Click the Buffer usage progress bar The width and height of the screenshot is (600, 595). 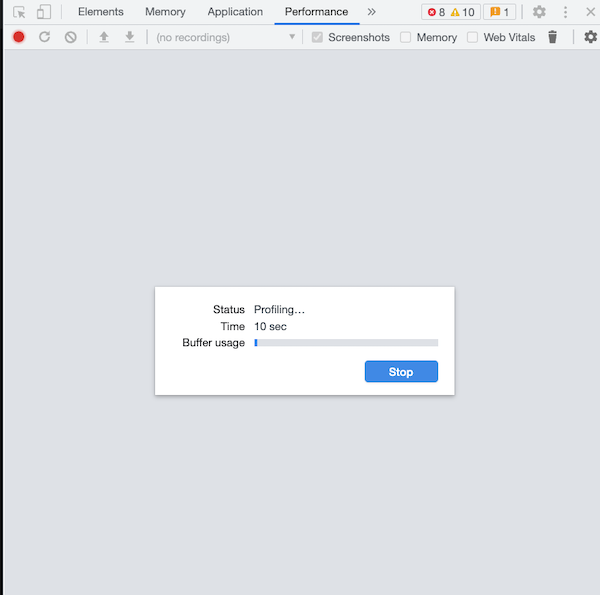(x=346, y=343)
